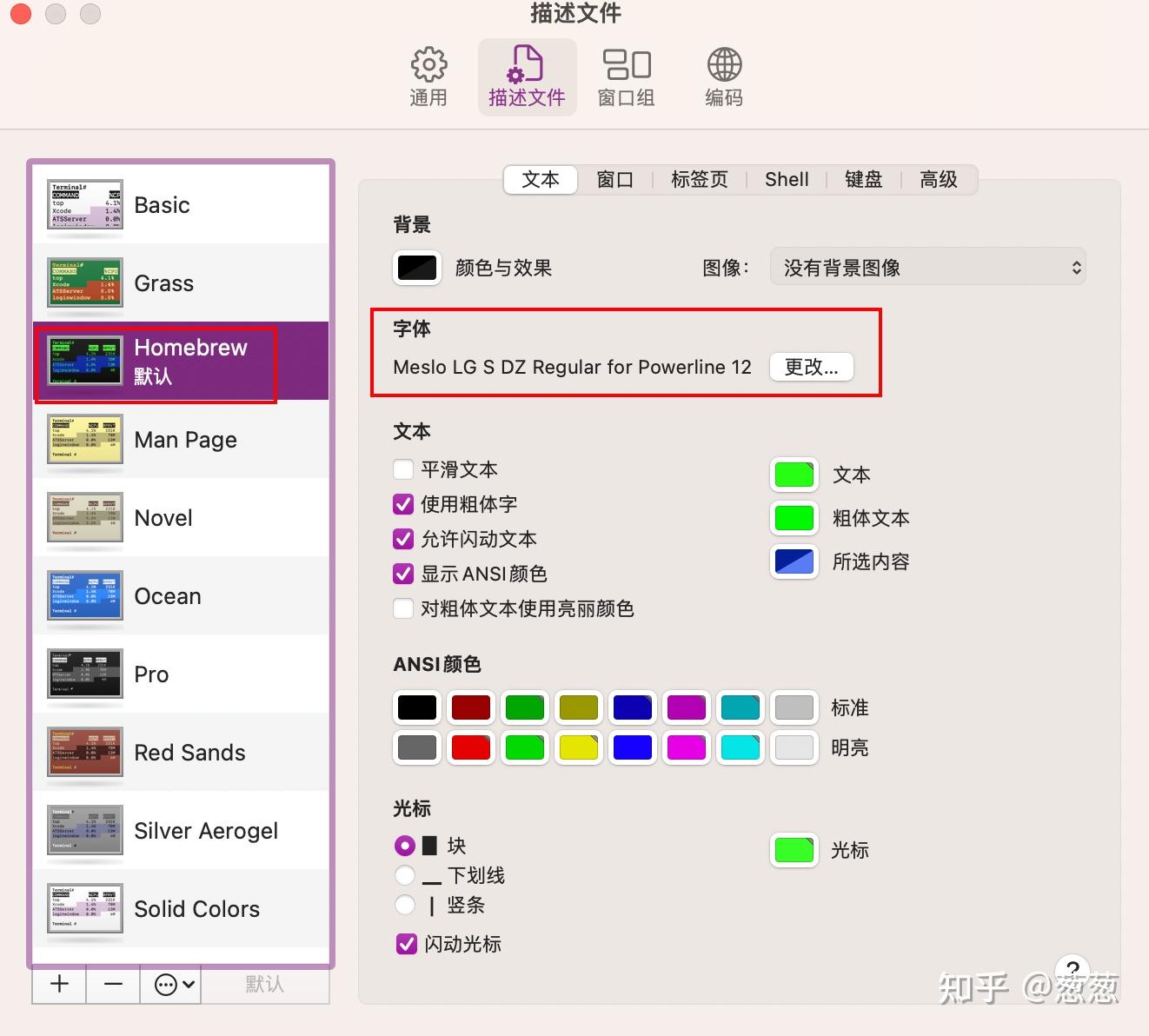Screen dimensions: 1149x1036
Task: Switch to the 窗口组 window groups pane
Action: point(625,74)
